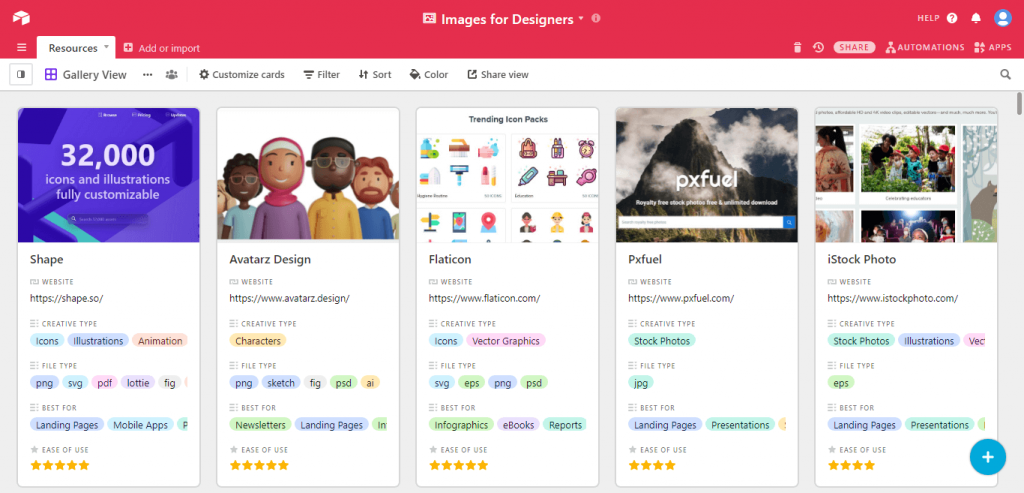The width and height of the screenshot is (1024, 493).
Task: Open Shape card cover image
Action: point(108,175)
